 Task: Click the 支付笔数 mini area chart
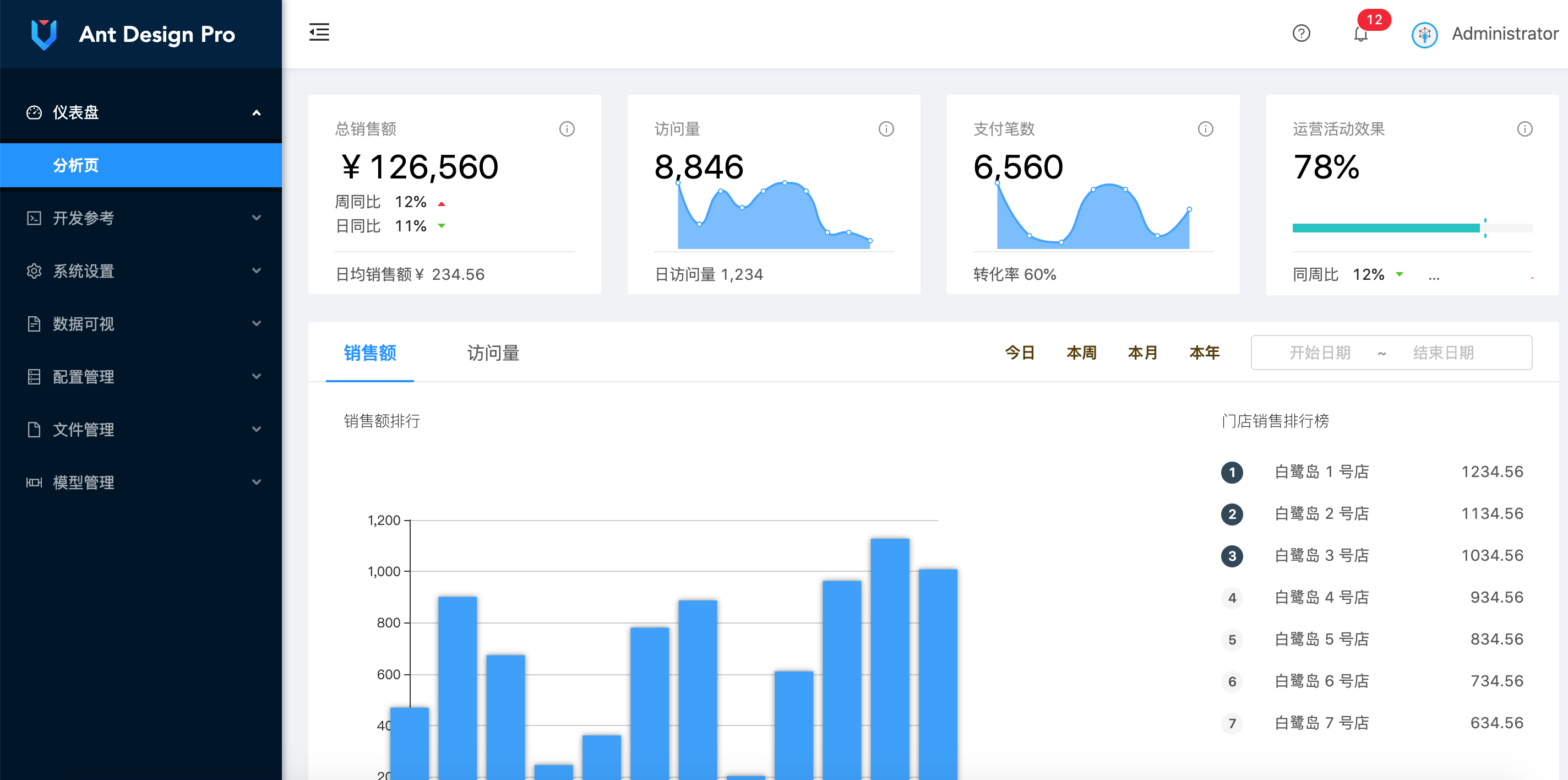pos(1093,215)
